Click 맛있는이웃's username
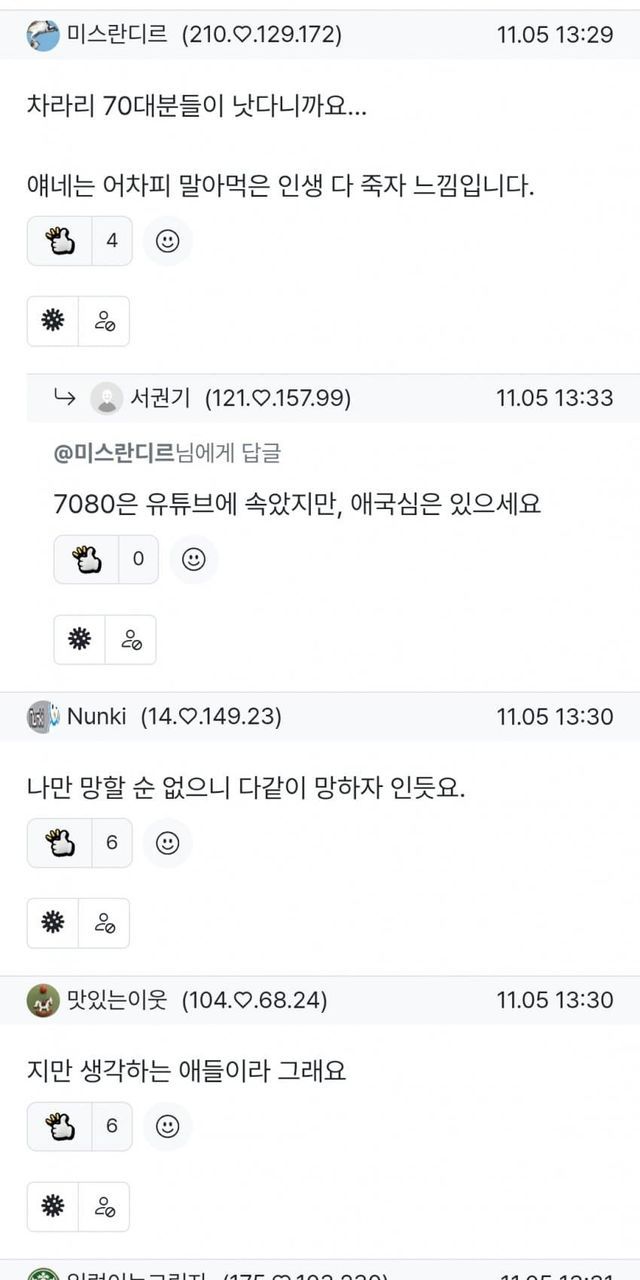The image size is (640, 1280). (116, 999)
